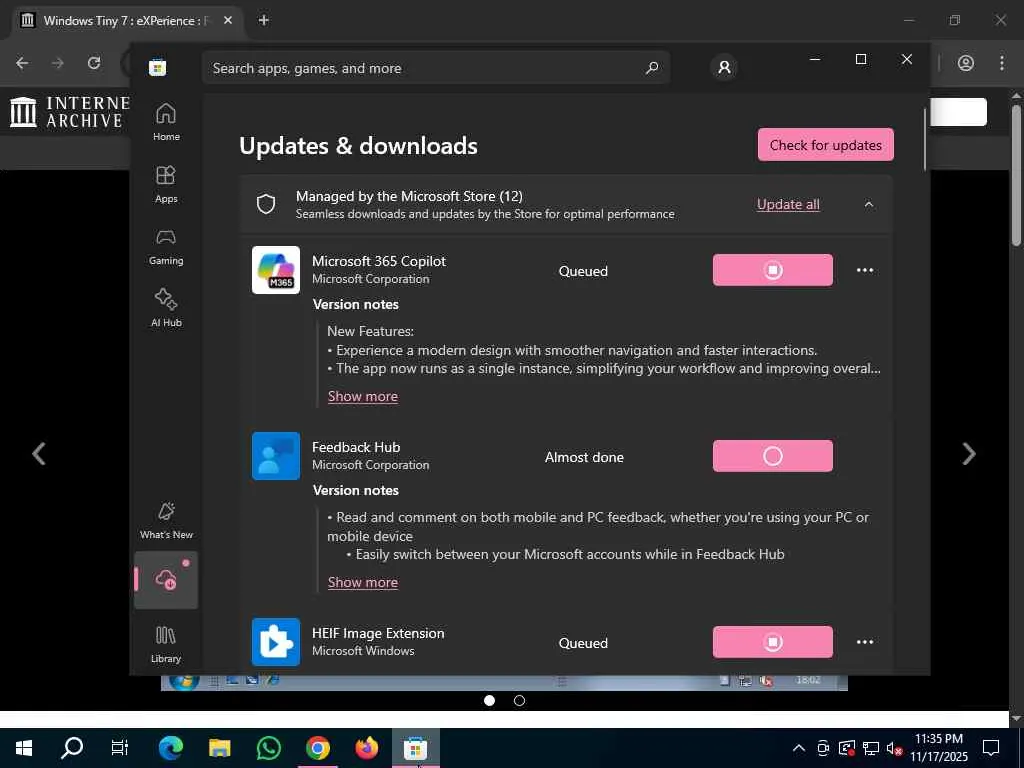1024x768 pixels.
Task: Click Check for updates button
Action: [825, 145]
